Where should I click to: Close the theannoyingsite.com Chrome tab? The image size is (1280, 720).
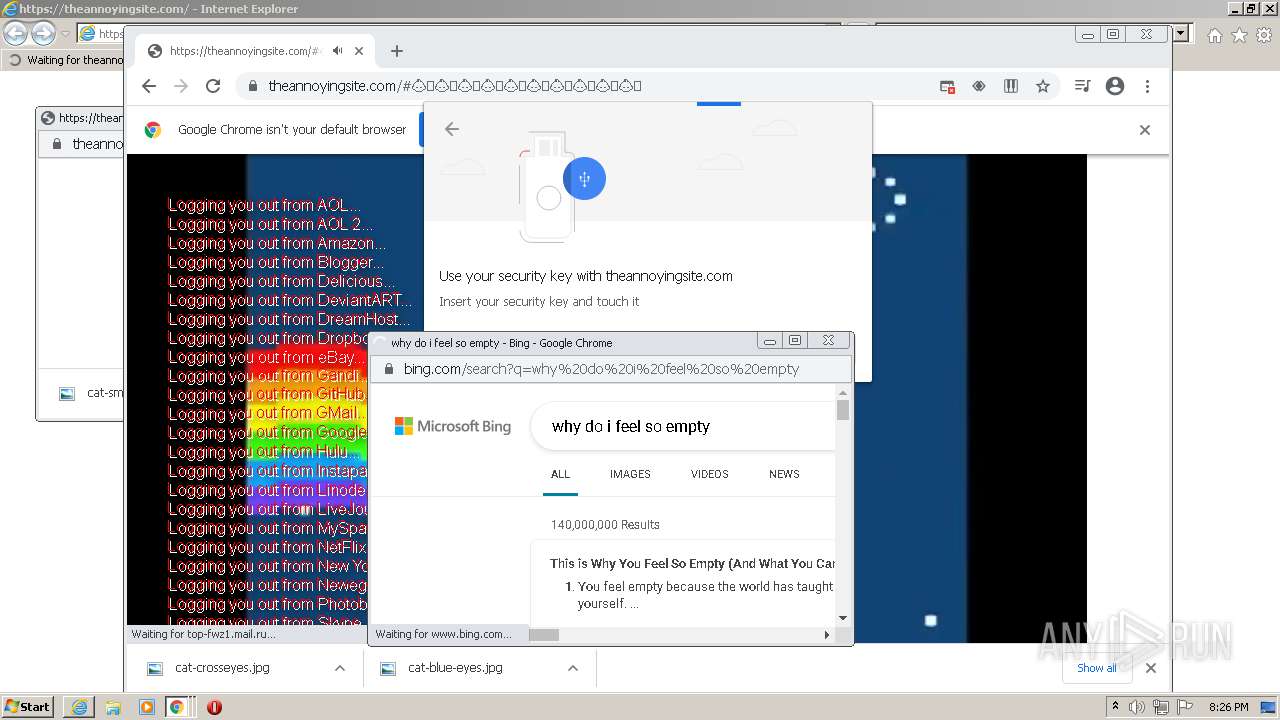pyautogui.click(x=360, y=51)
